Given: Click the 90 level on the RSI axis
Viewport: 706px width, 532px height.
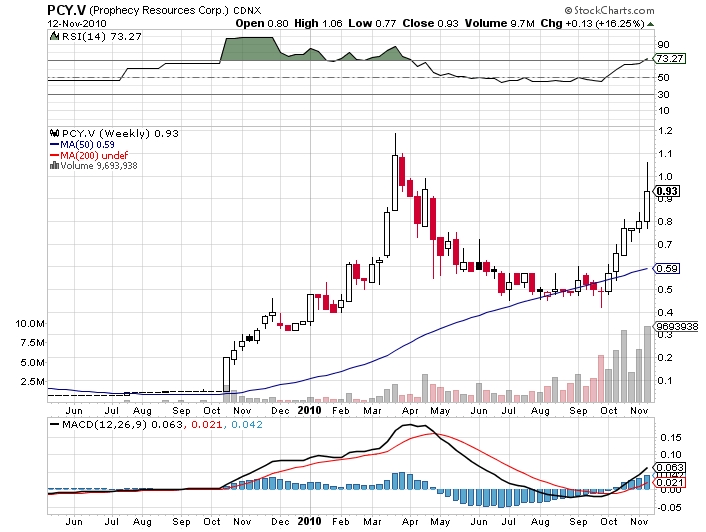Looking at the screenshot, I should (x=663, y=45).
